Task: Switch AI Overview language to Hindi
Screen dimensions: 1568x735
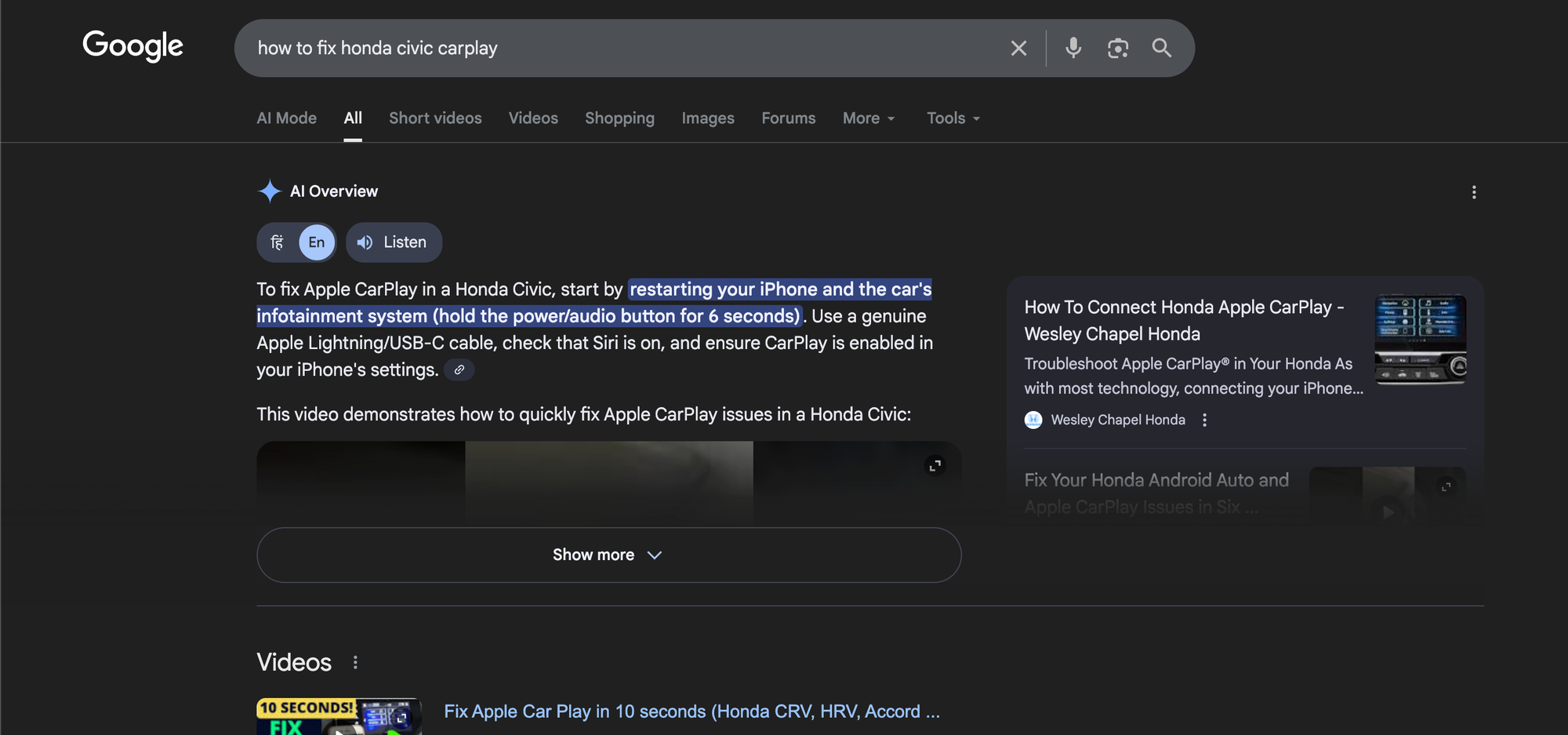Action: (278, 242)
